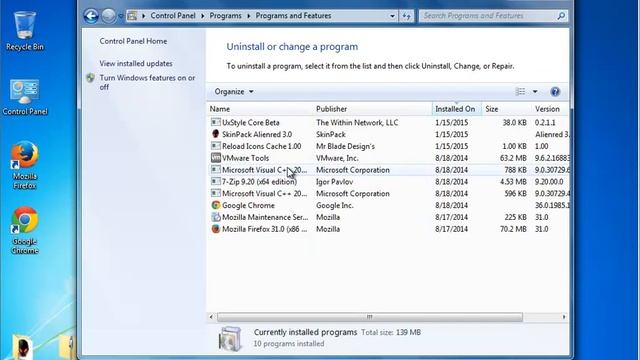Viewport: 640px width, 360px height.
Task: Click the Igor Pavlov publisher cell
Action: click(334, 182)
